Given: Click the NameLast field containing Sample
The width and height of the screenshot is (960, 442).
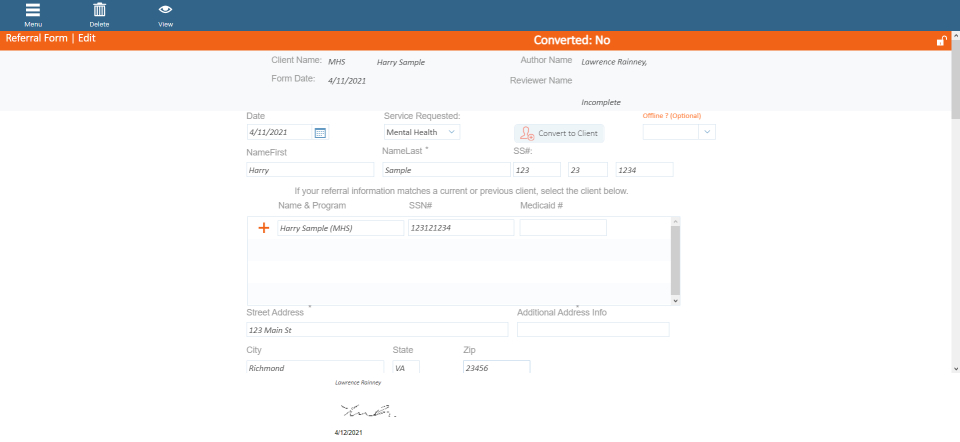Looking at the screenshot, I should point(443,170).
